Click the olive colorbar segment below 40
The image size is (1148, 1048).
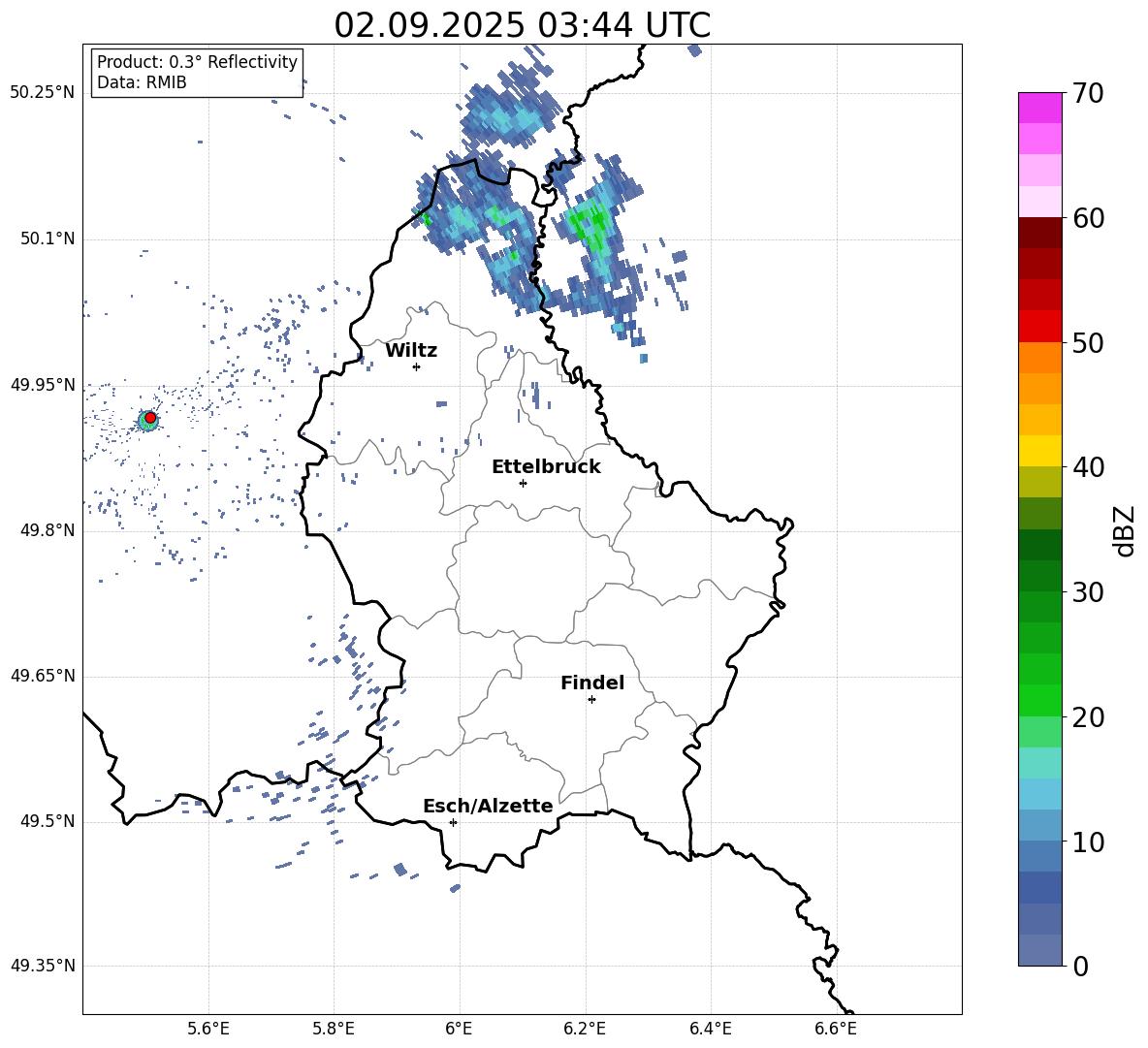click(1040, 482)
